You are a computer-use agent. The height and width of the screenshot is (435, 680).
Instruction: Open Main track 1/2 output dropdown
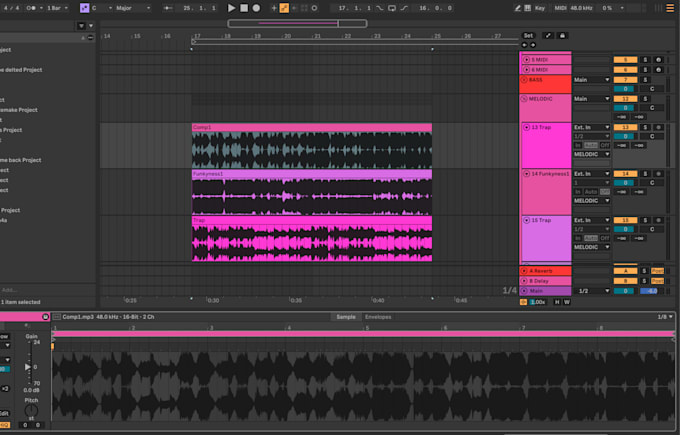pos(592,291)
